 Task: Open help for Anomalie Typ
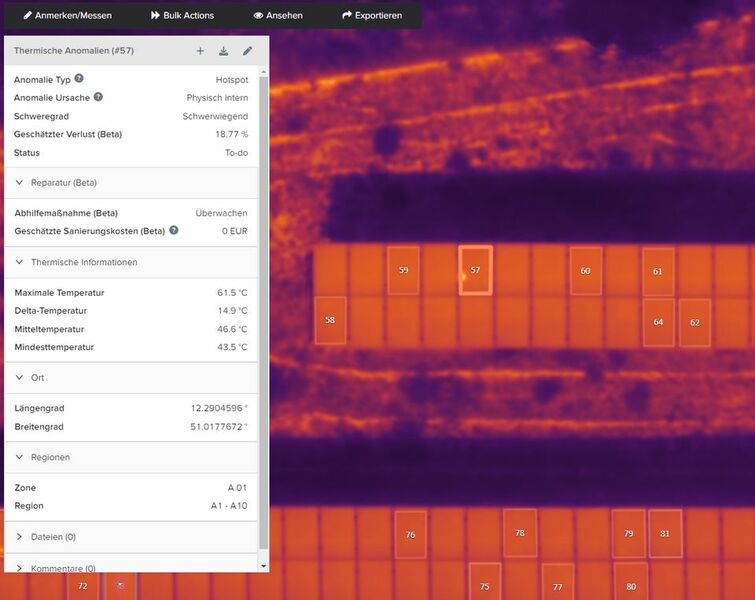point(79,78)
